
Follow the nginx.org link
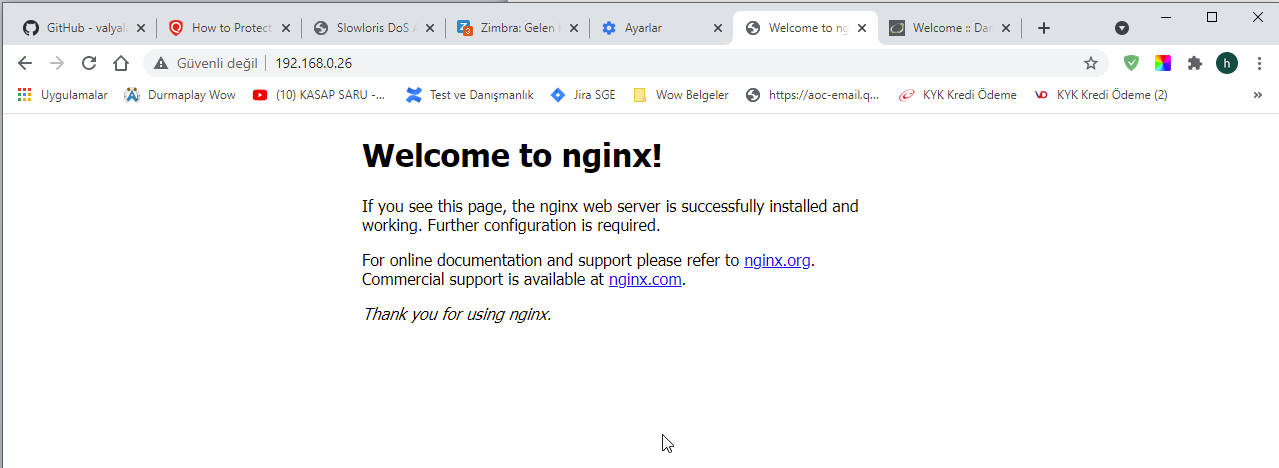(777, 261)
